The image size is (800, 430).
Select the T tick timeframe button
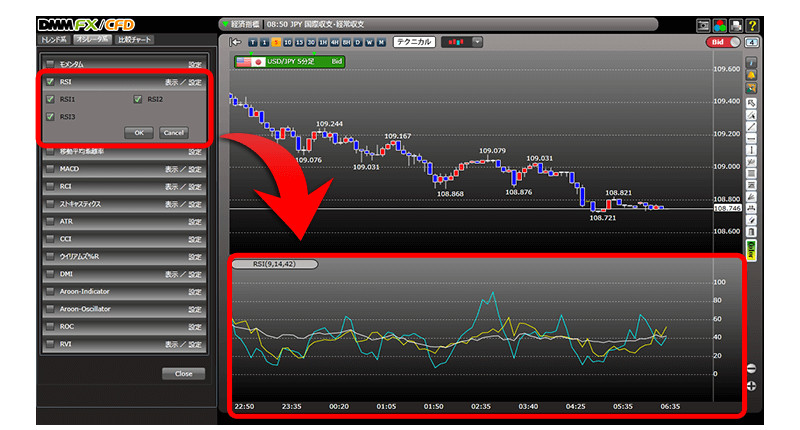pyautogui.click(x=253, y=42)
